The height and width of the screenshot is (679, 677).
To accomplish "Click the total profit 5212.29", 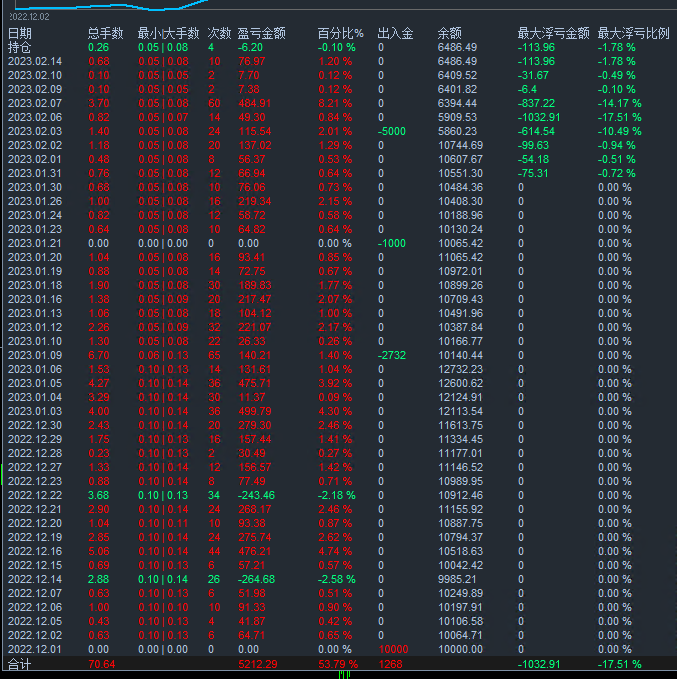I will [x=257, y=665].
